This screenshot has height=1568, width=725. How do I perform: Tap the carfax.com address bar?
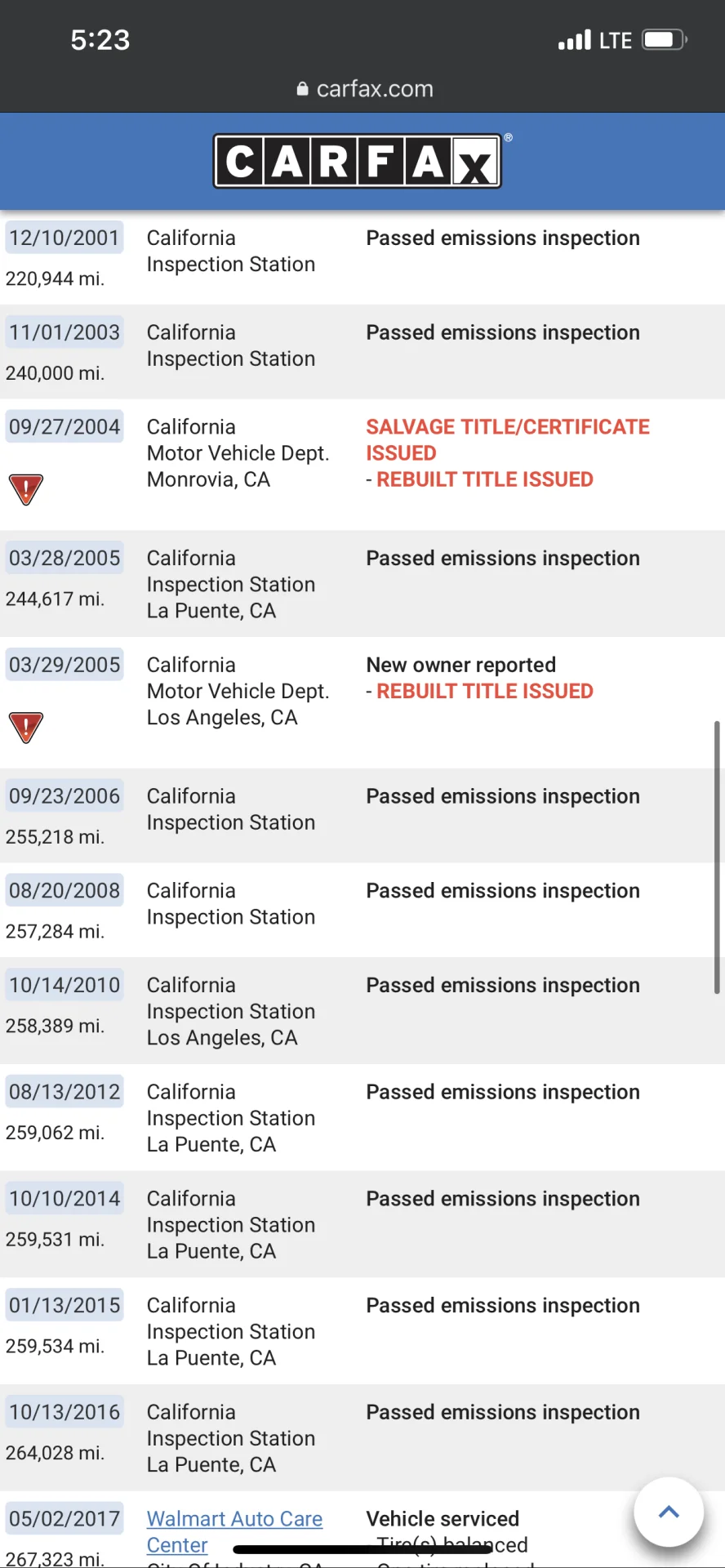click(365, 89)
